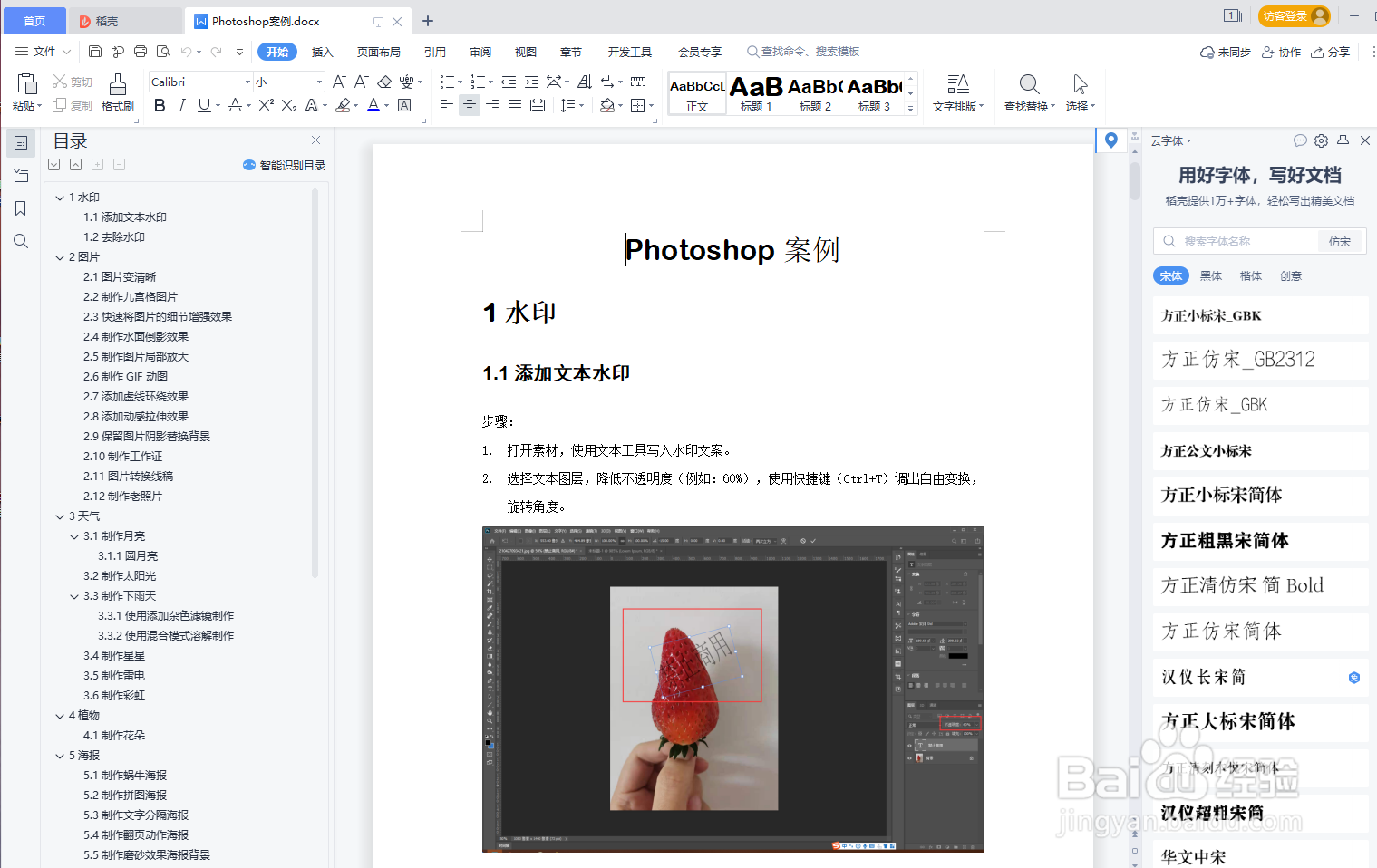Toggle the outline panel icon in left sidebar
Image resolution: width=1377 pixels, height=868 pixels.
coord(21,143)
